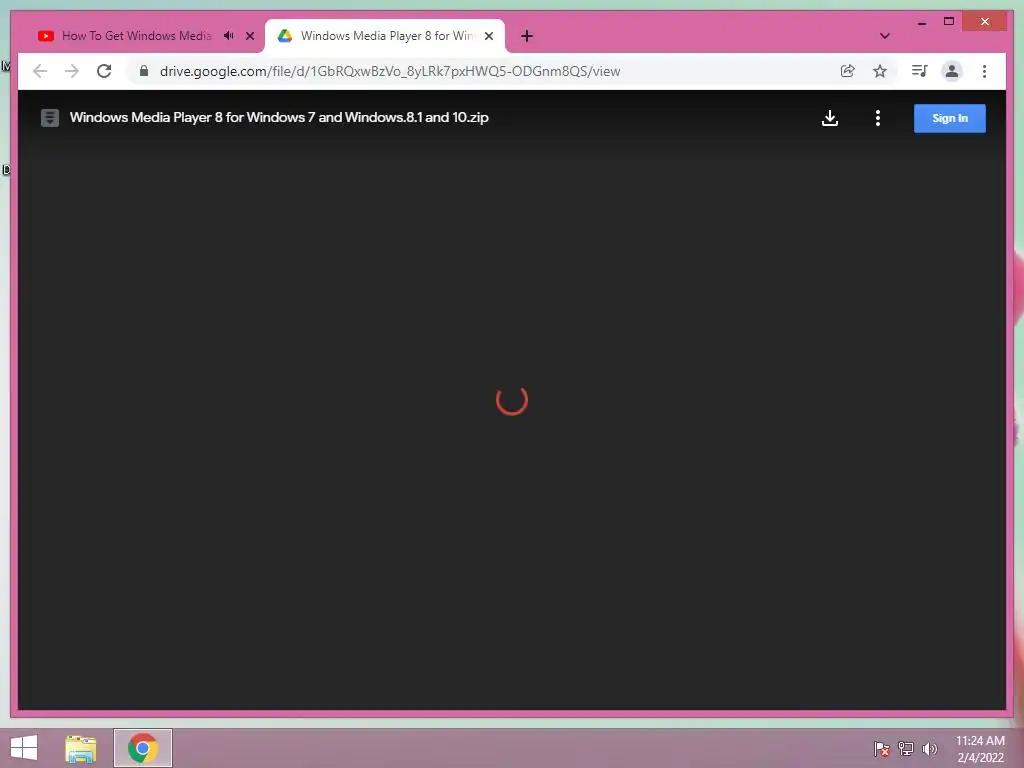Close the YouTube tab
This screenshot has height=768, width=1024.
[249, 36]
